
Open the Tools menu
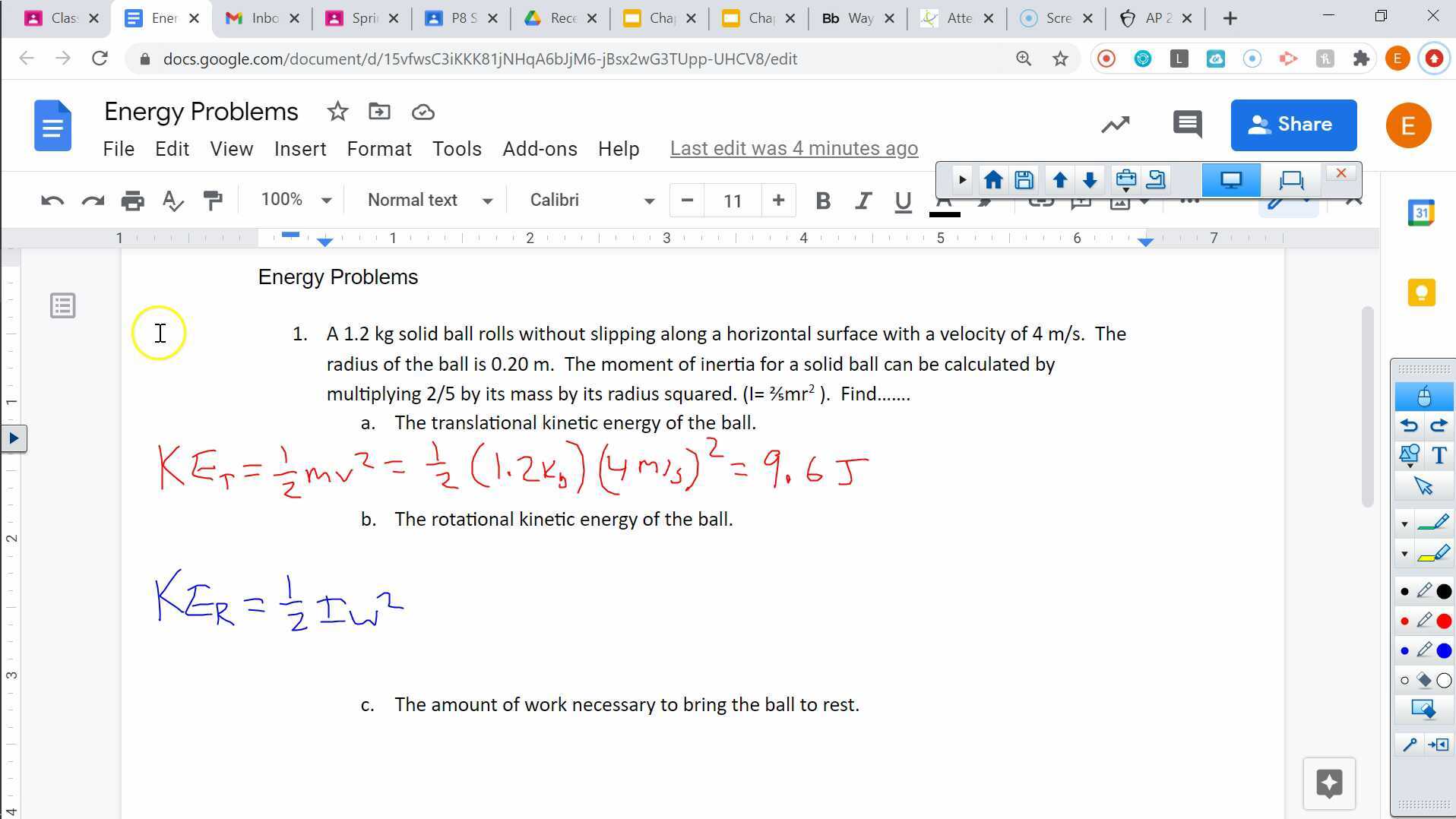(x=457, y=148)
